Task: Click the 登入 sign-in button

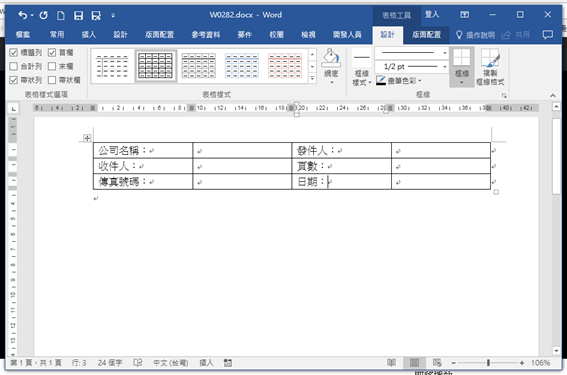Action: (432, 14)
